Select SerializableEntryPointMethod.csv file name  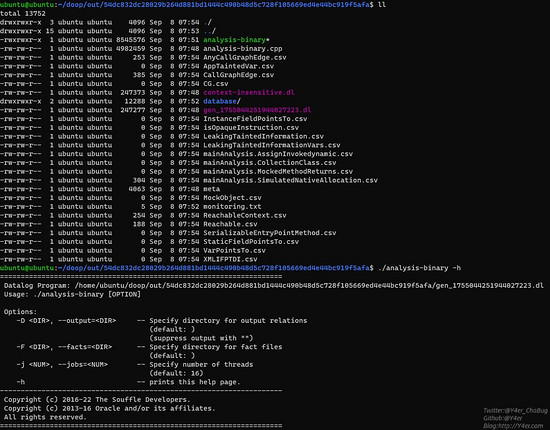tap(270, 233)
